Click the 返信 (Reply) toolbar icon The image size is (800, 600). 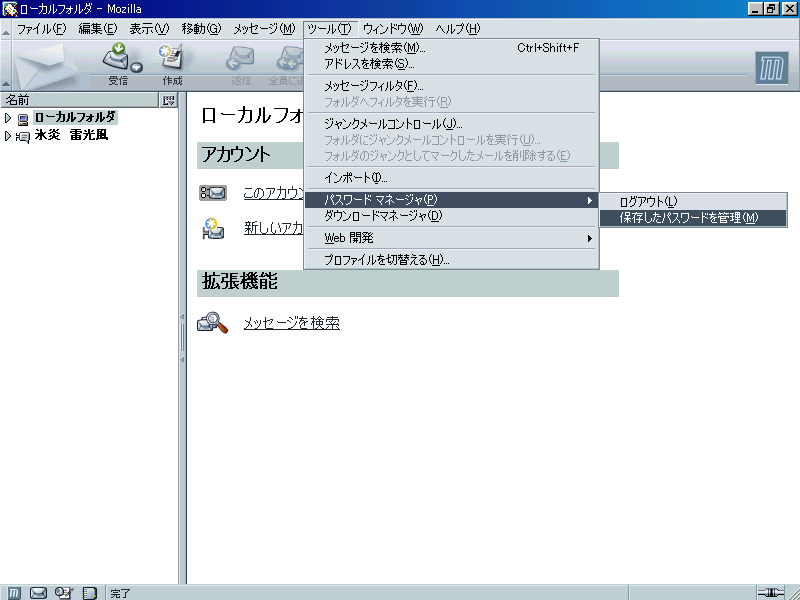point(240,58)
